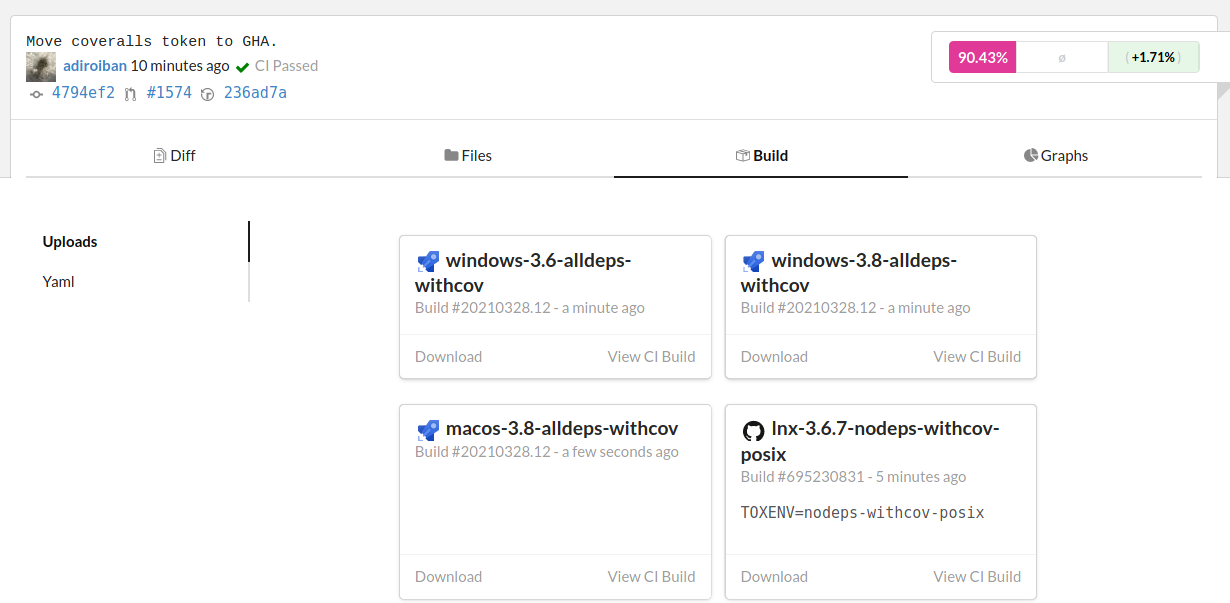This screenshot has height=603, width=1230.
Task: Switch to the Diff tab
Action: pos(174,156)
